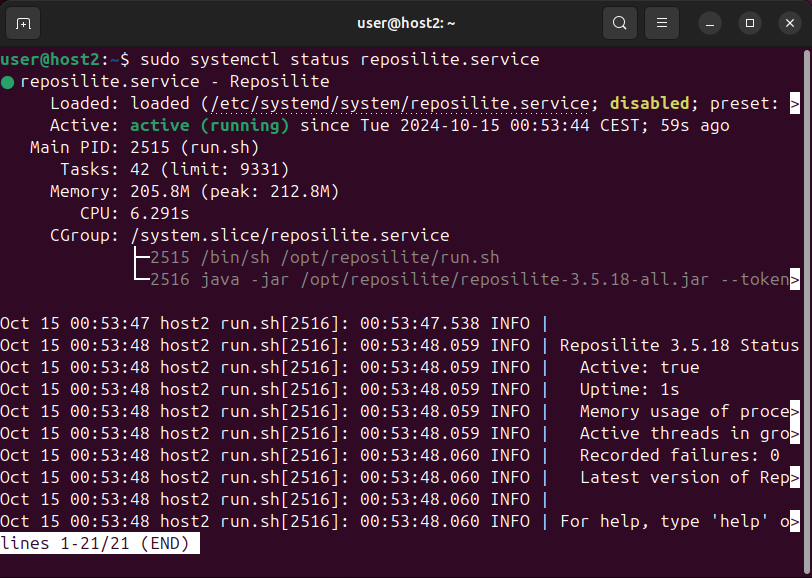This screenshot has width=812, height=578.
Task: Click the truncation marker on the java -jar line
Action: pyautogui.click(x=795, y=280)
